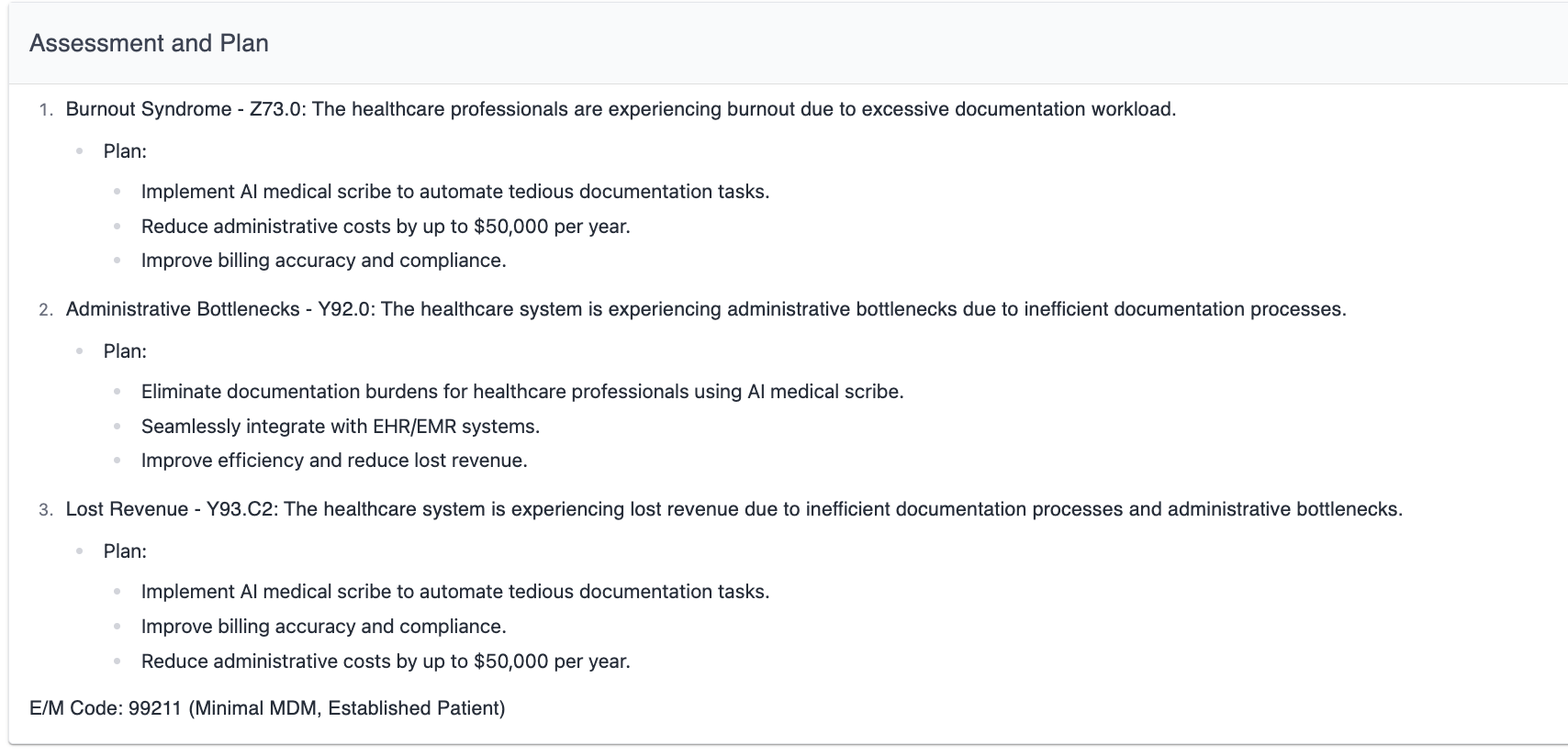Click 'Implement AI medical scribe' under Burnout Syndrome
The width and height of the screenshot is (1568, 756).
tap(455, 192)
